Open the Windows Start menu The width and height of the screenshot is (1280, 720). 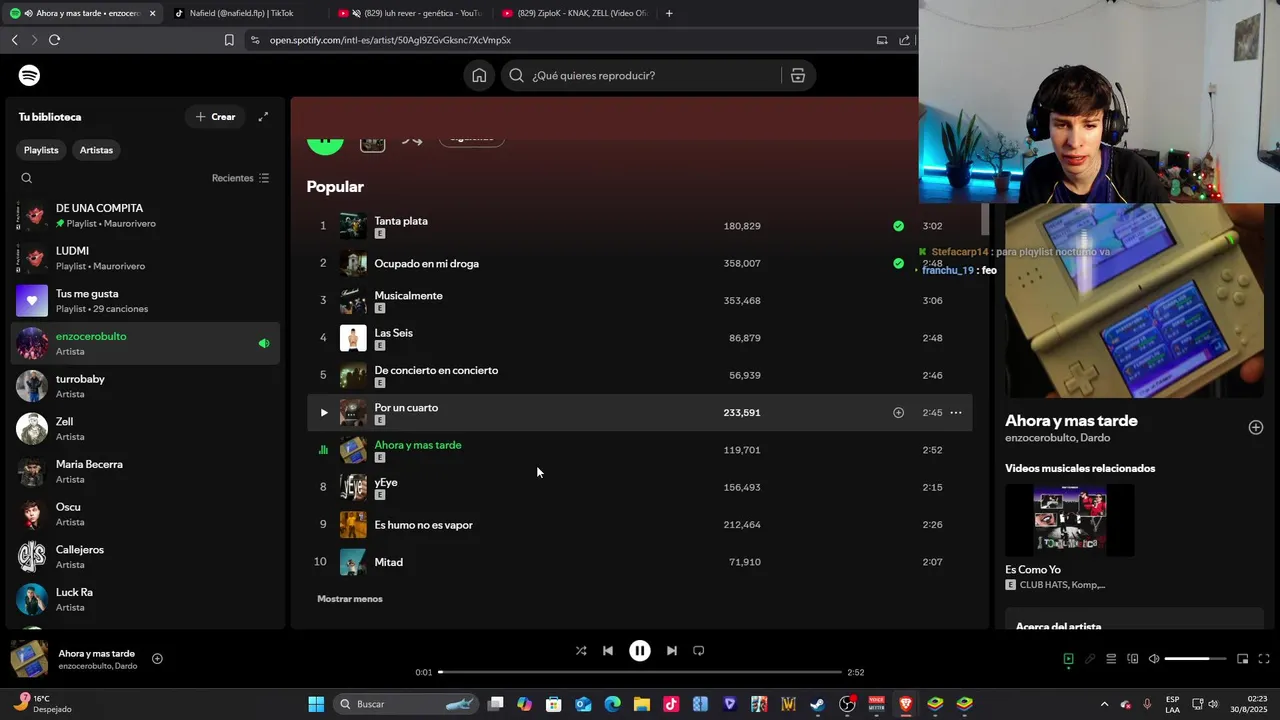(316, 704)
